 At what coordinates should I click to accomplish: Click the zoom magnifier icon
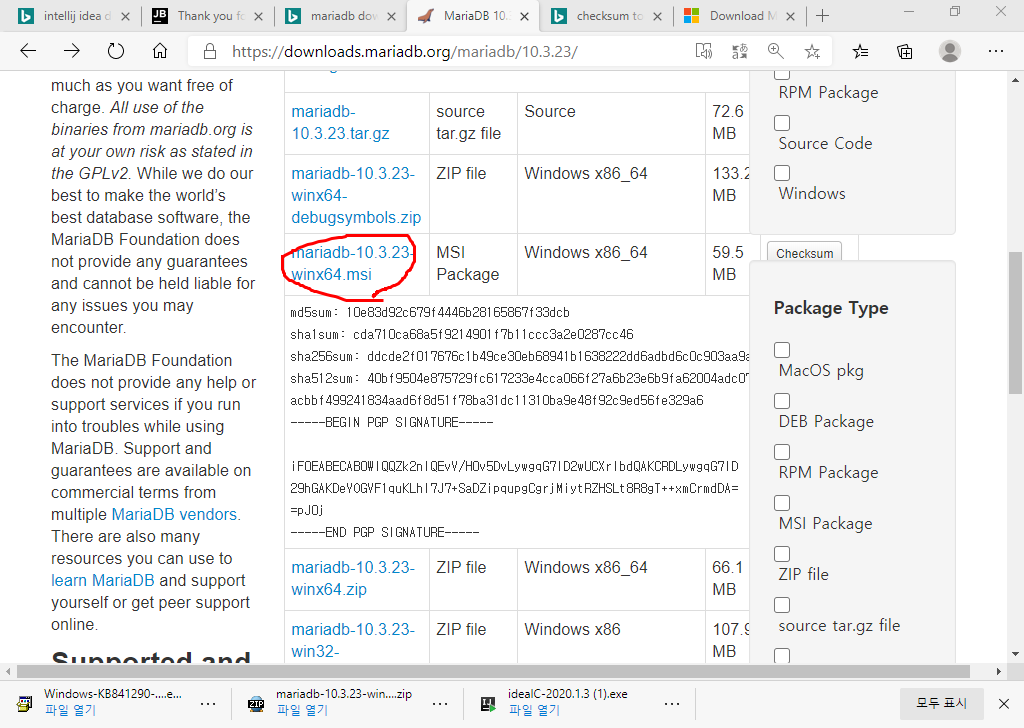[x=775, y=51]
